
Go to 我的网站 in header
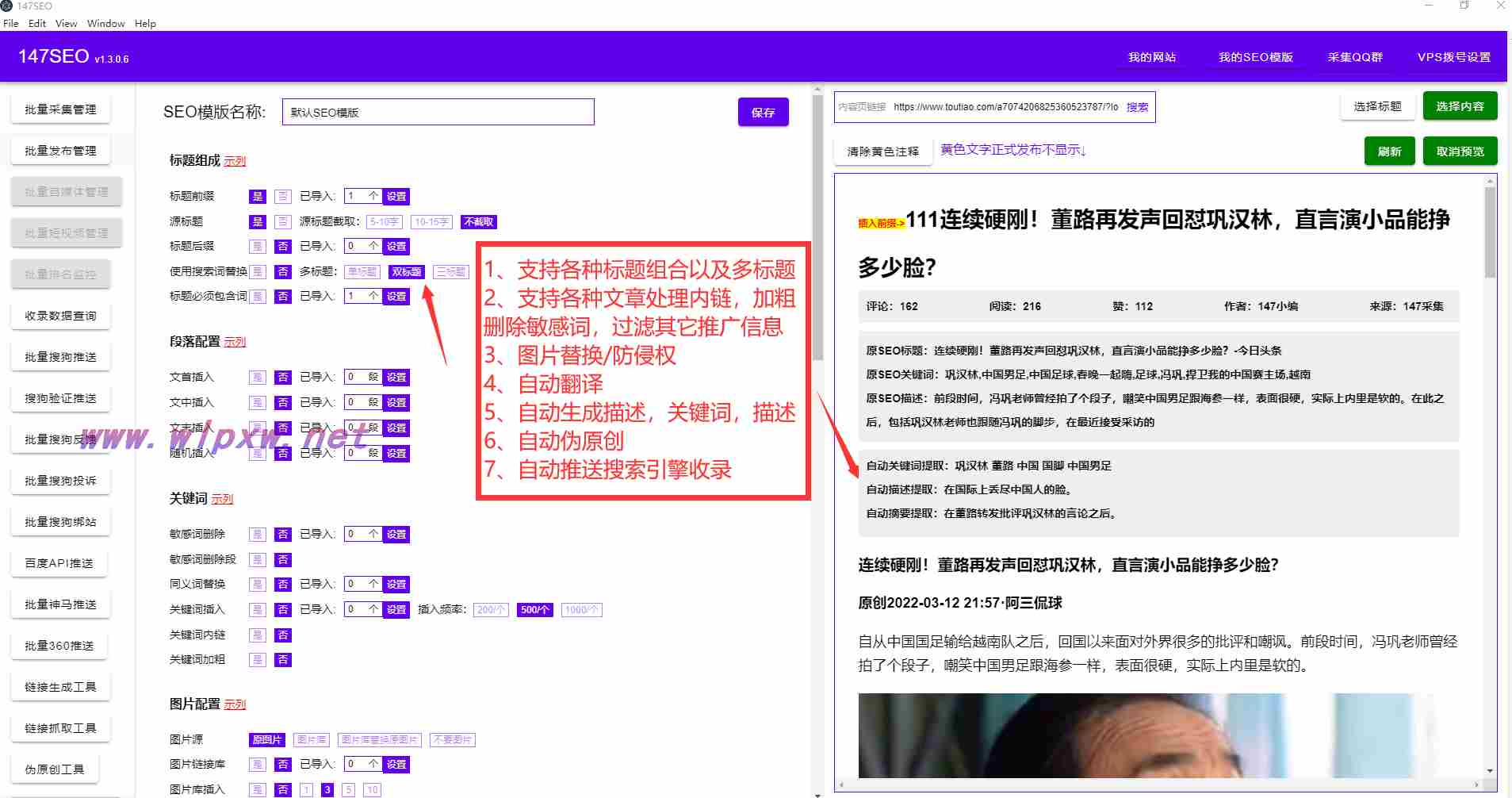[1152, 57]
